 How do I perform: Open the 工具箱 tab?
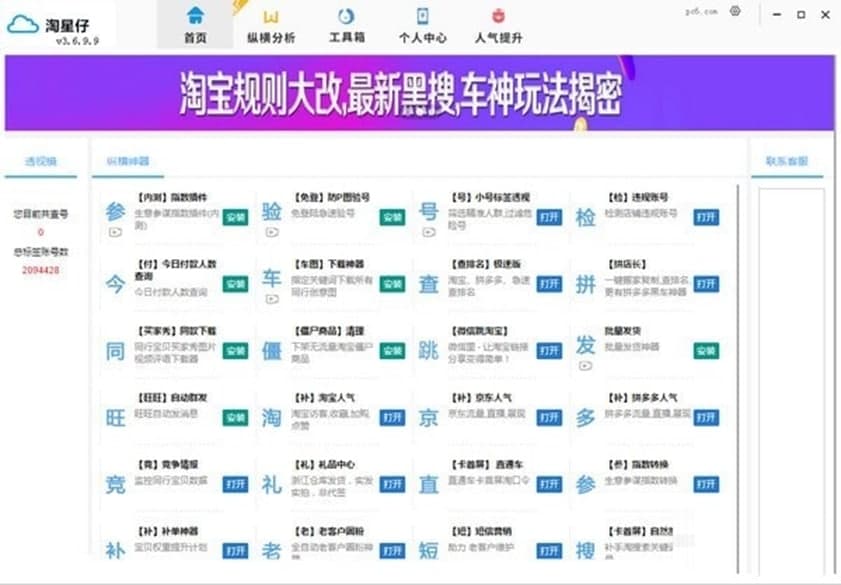(346, 25)
